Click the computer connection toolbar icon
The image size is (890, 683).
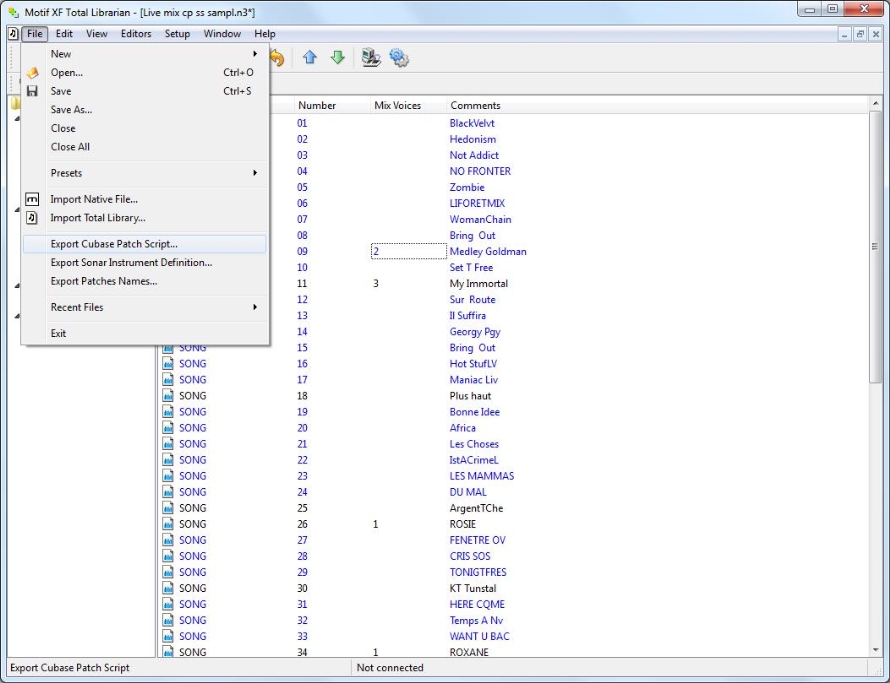click(x=371, y=57)
